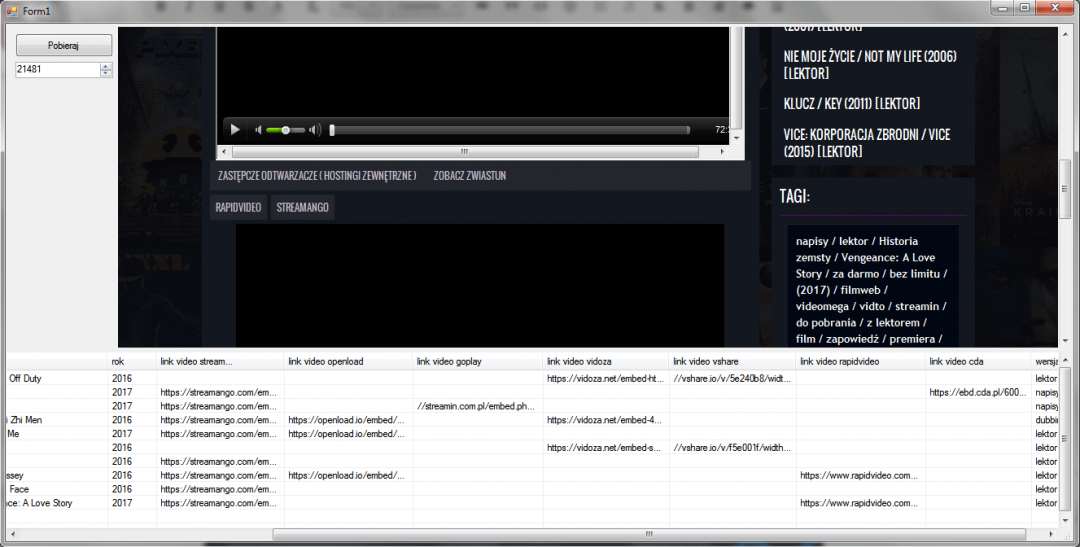
Task: Focus the 21481 numeric input field
Action: (x=56, y=70)
